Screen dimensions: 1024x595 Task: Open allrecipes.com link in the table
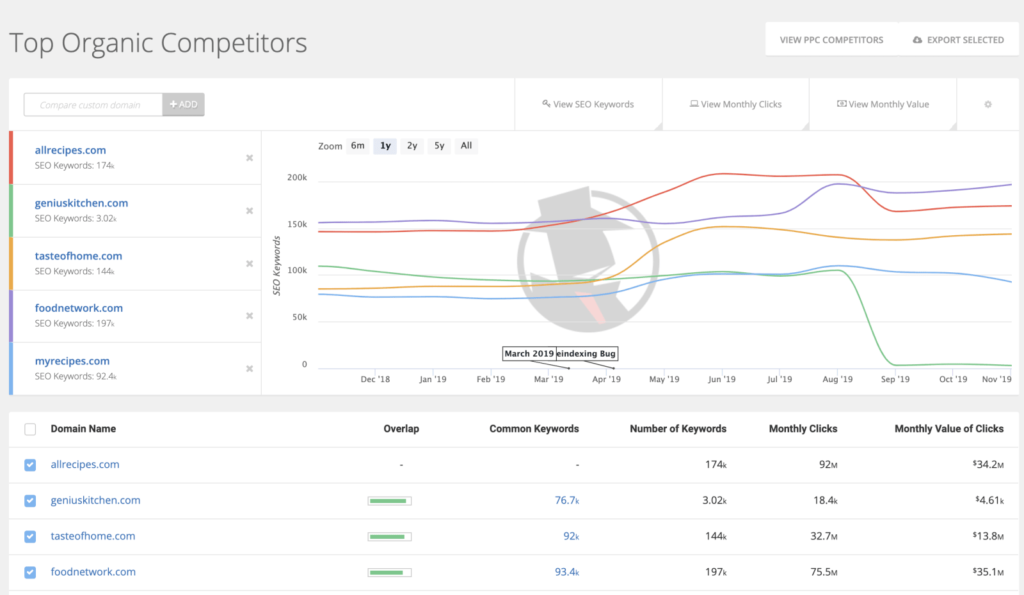pos(85,464)
